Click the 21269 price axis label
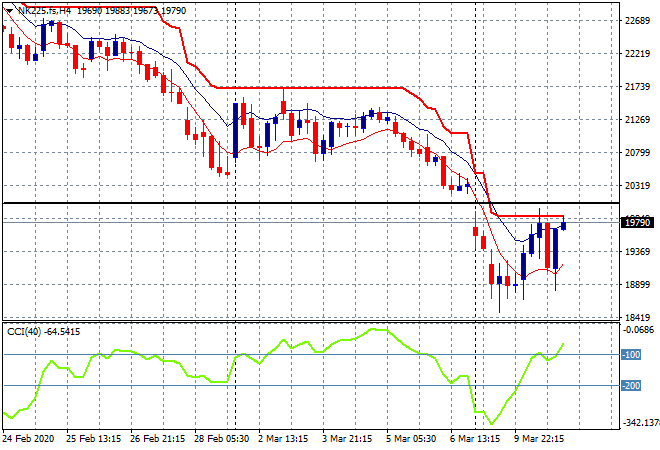The image size is (660, 450). click(x=637, y=120)
